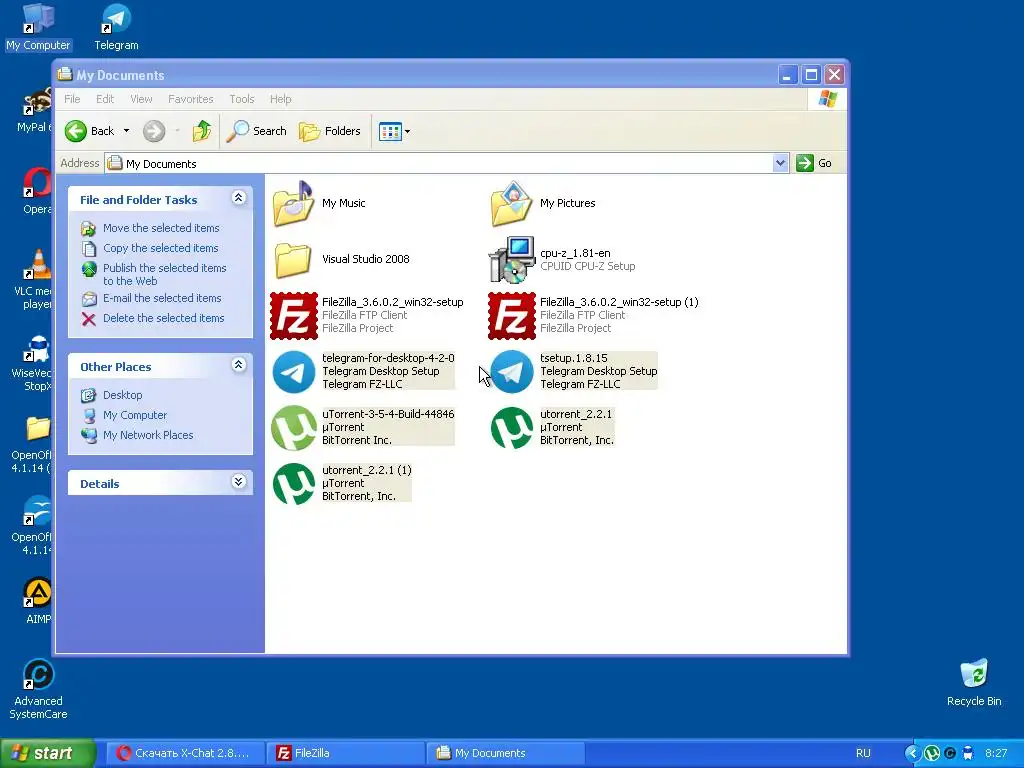Click the RU language indicator
The image size is (1024, 768).
(x=863, y=753)
